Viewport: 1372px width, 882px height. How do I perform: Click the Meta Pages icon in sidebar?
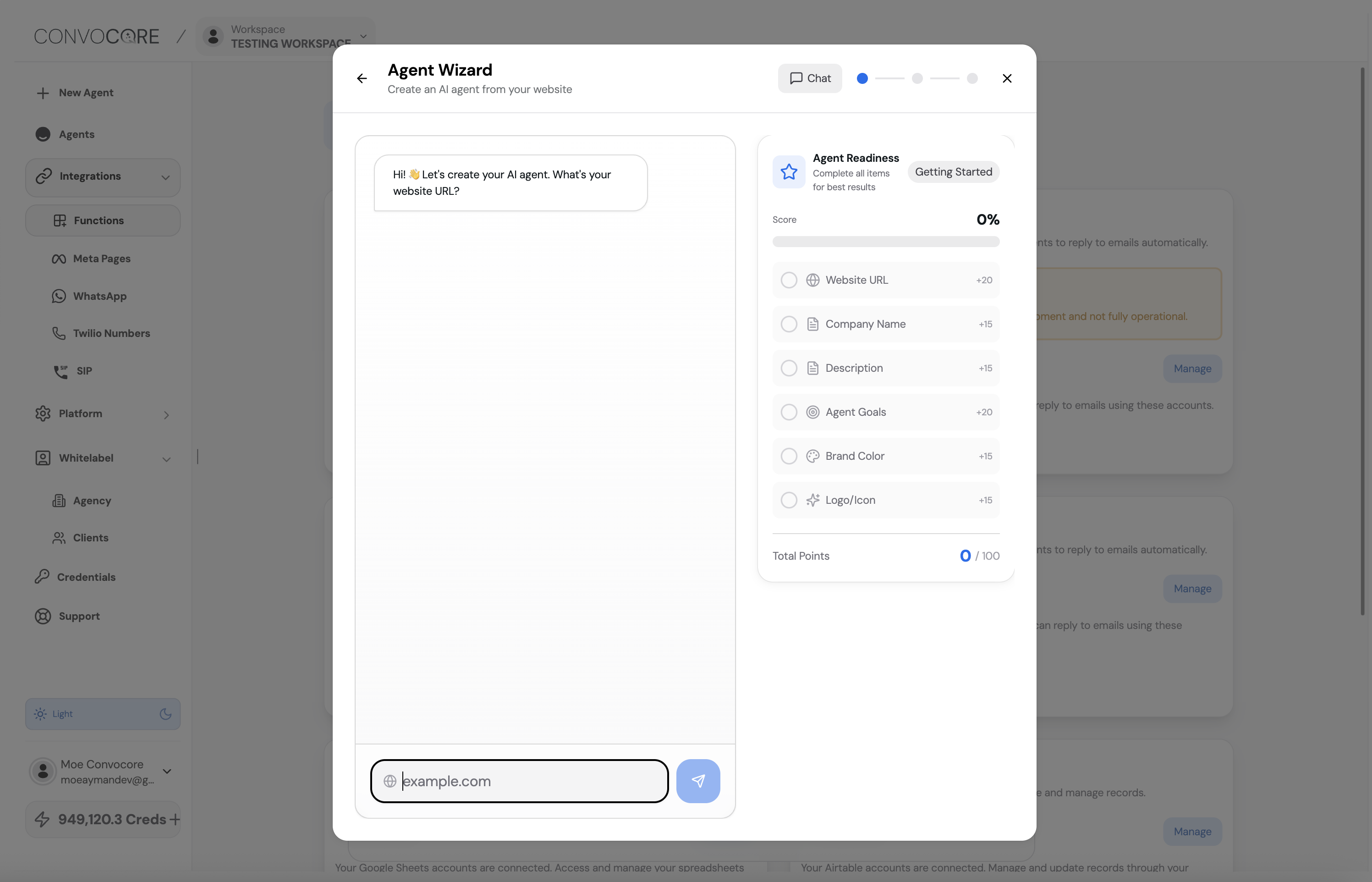point(59,259)
